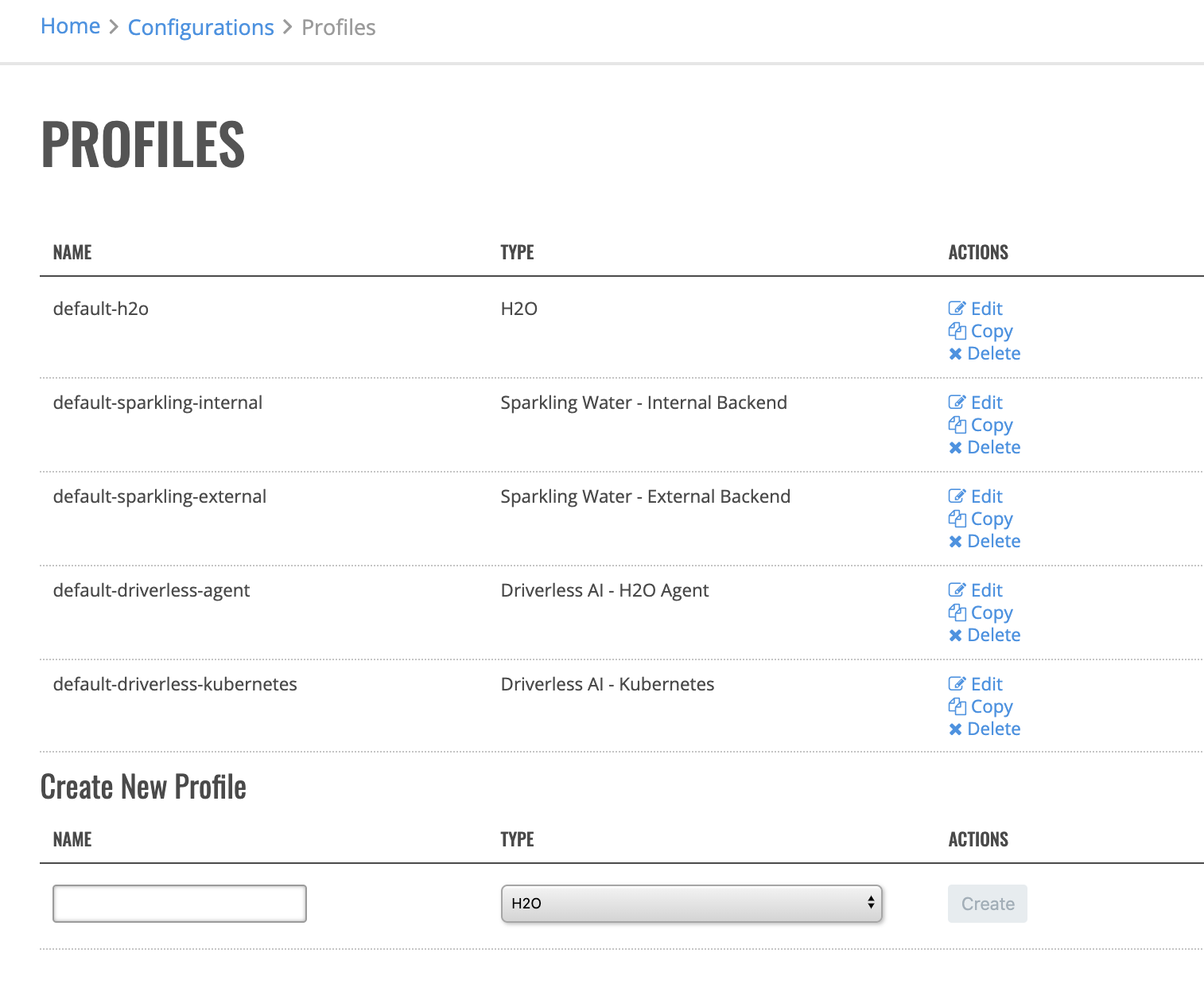Click 'Sparkling Water - Internal Backend' type cell
The width and height of the screenshot is (1204, 988).
tap(644, 403)
